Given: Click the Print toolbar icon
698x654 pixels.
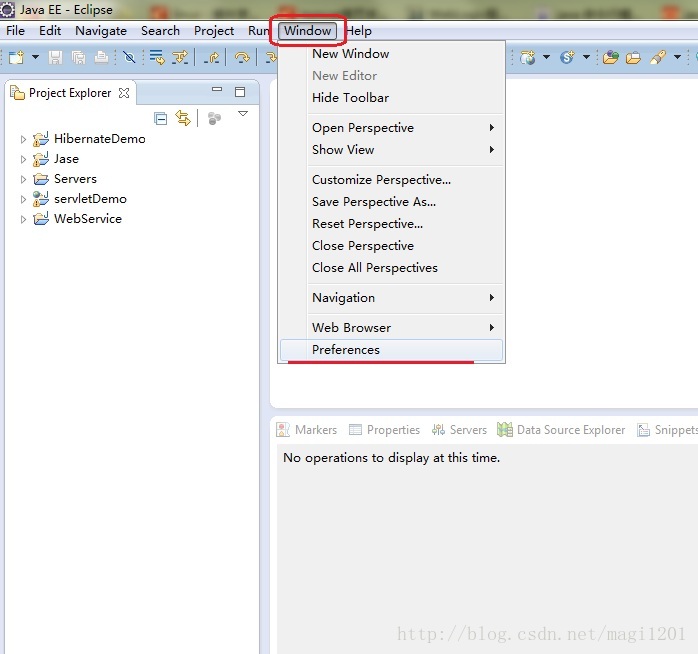Looking at the screenshot, I should 101,57.
